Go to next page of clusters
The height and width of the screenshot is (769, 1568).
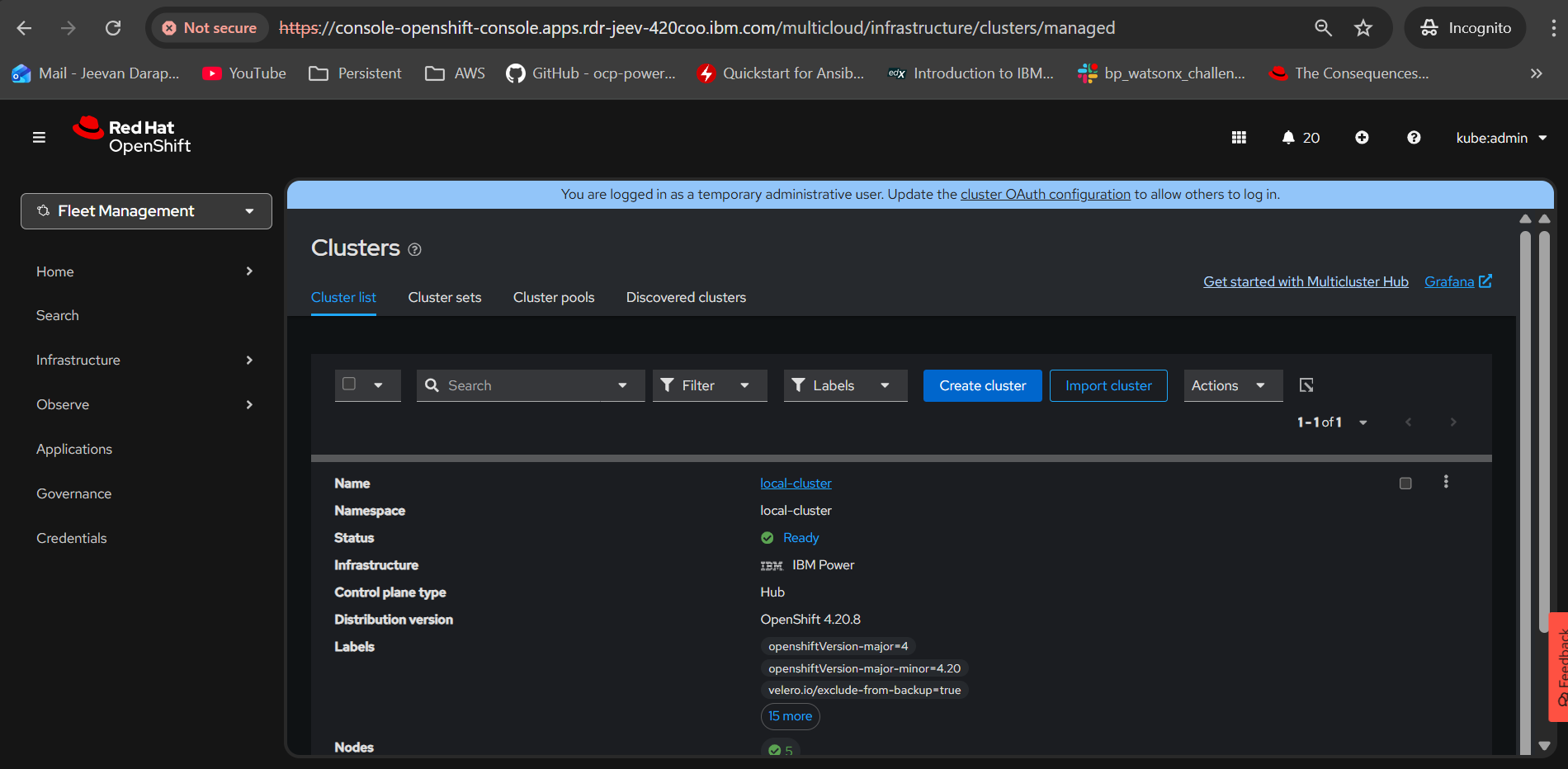point(1453,422)
